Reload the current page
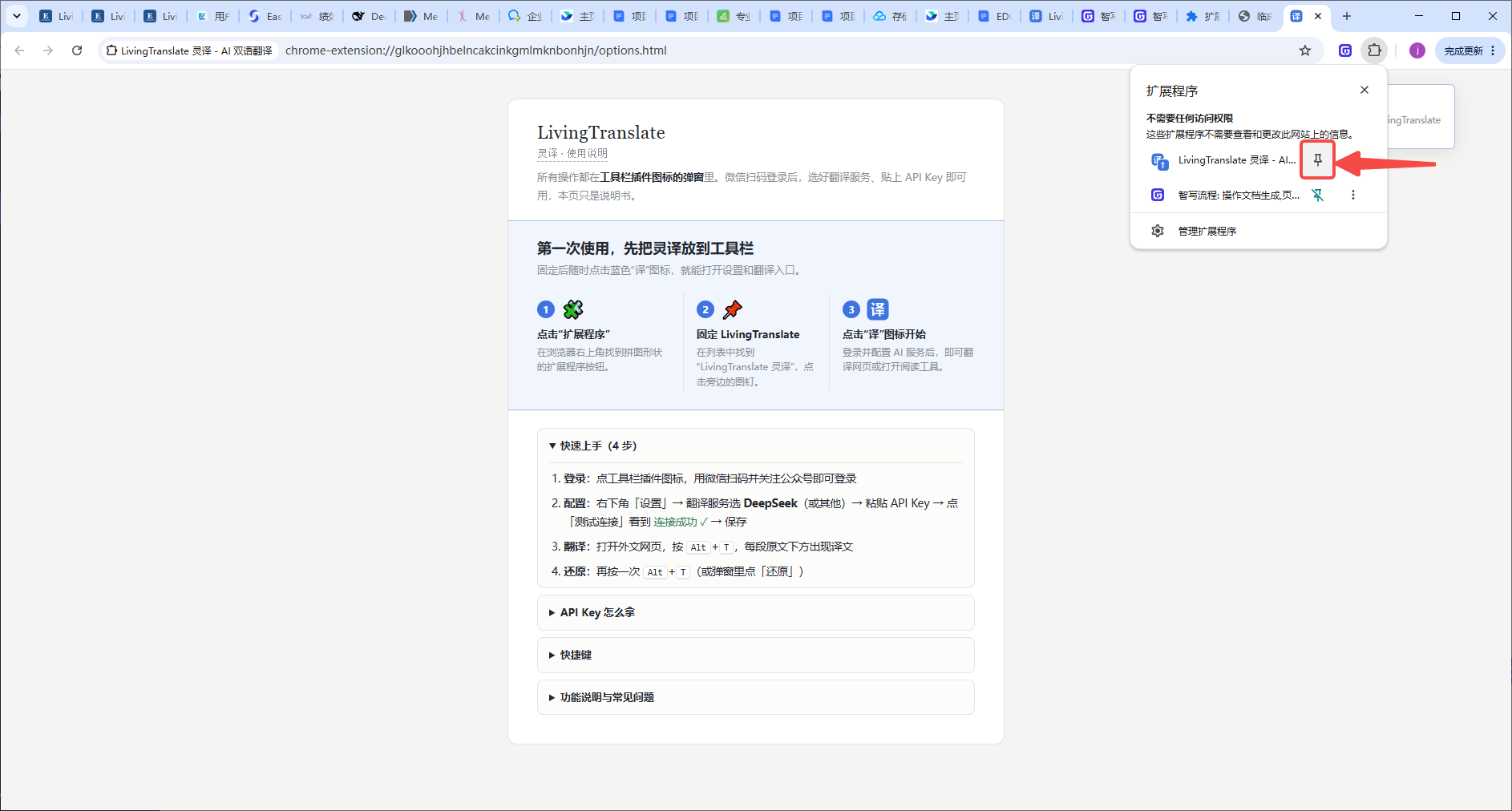Image resolution: width=1512 pixels, height=811 pixels. pyautogui.click(x=77, y=50)
